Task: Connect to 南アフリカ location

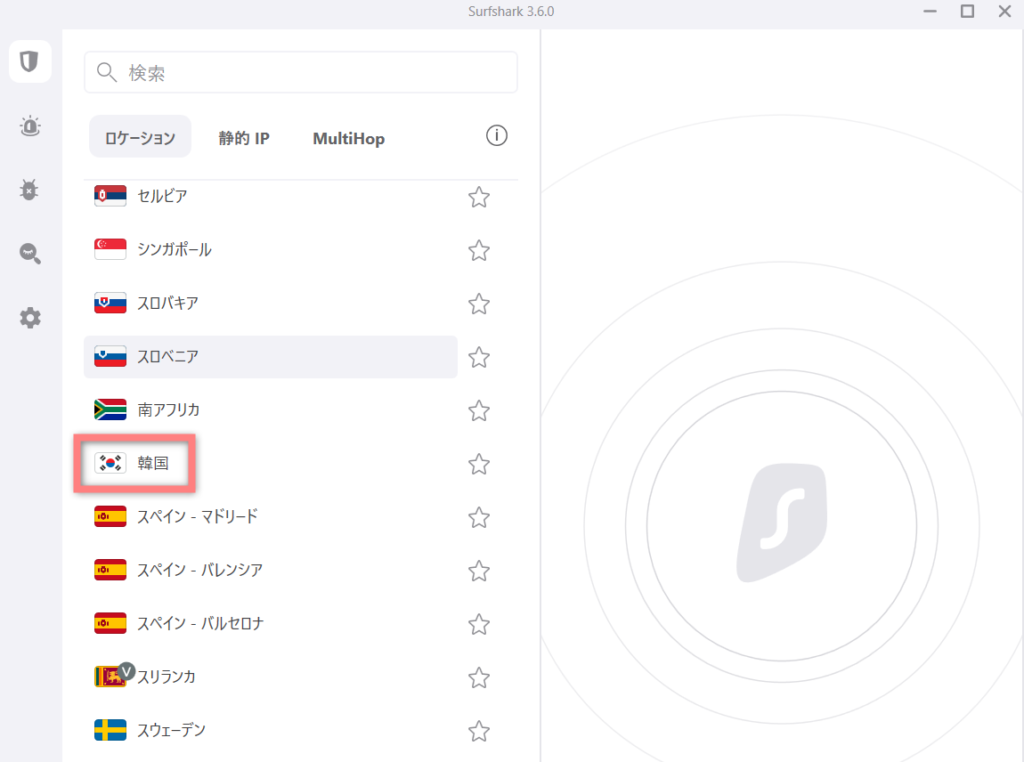Action: [x=270, y=410]
